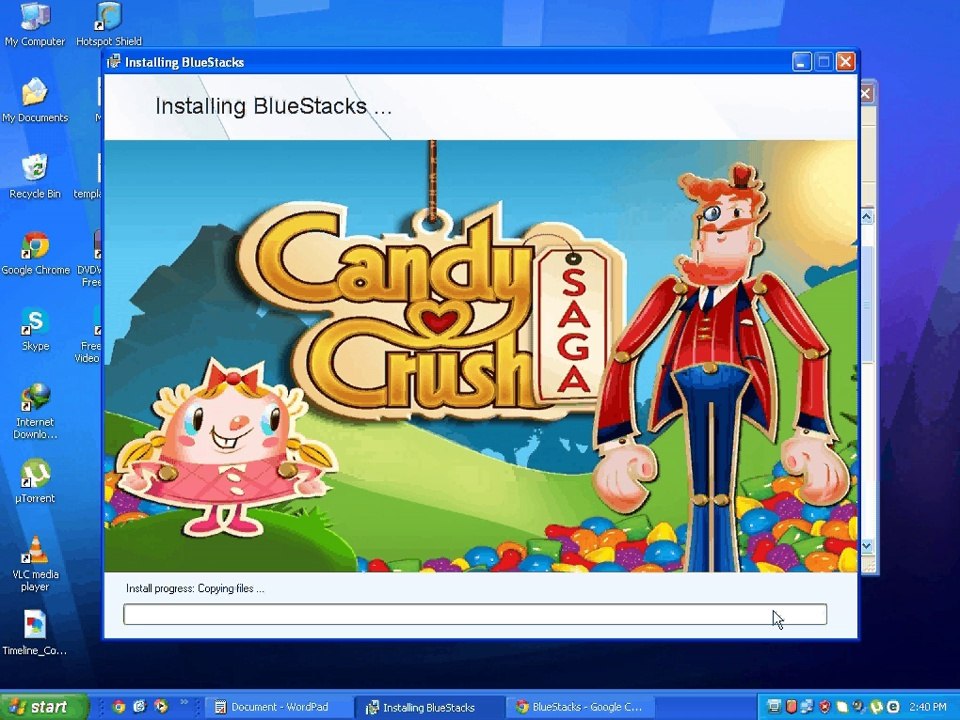960x720 pixels.
Task: Click the dark round tray icon beside µTorrent
Action: point(859,707)
